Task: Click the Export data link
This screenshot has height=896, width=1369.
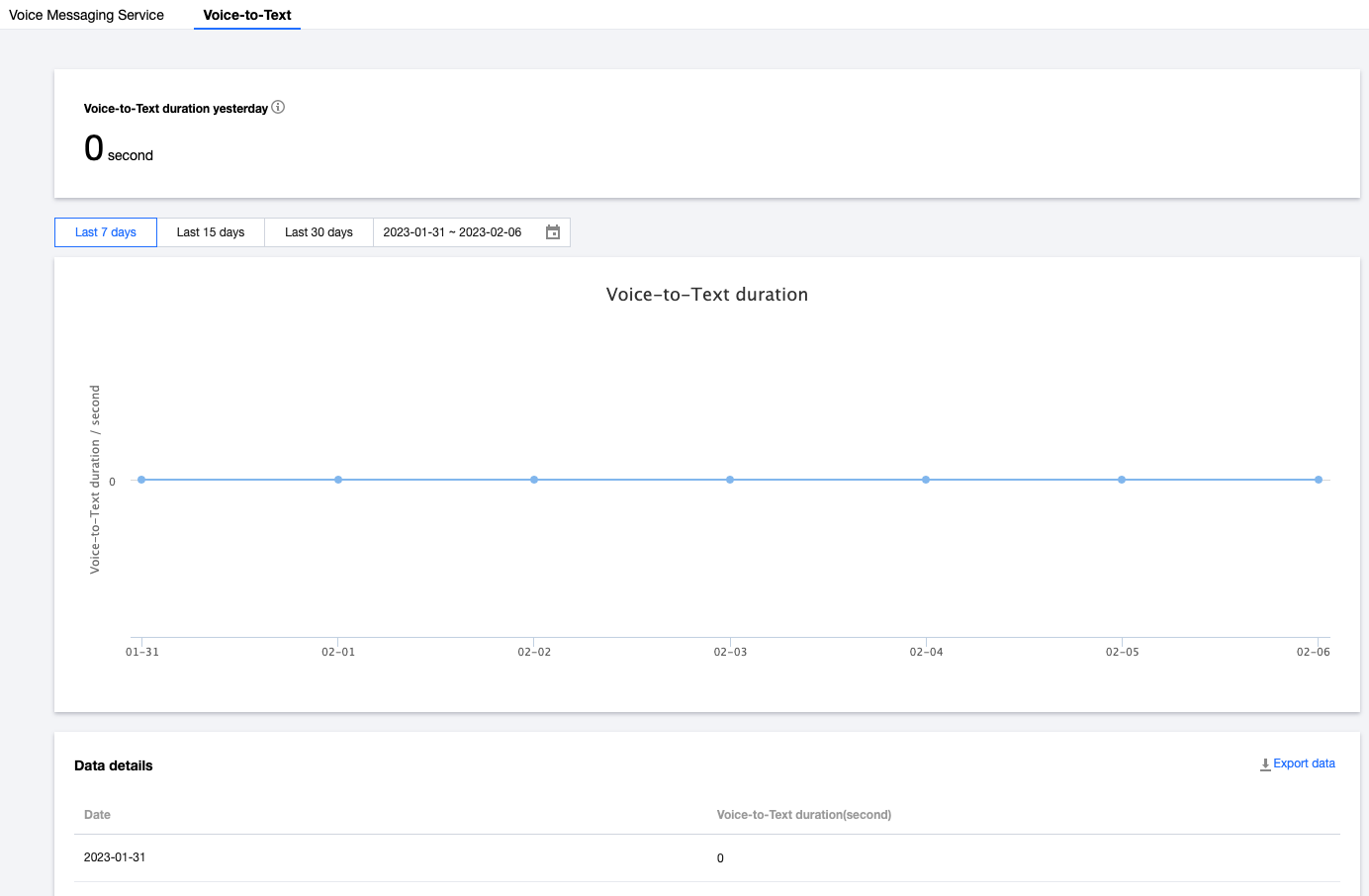Action: [x=1304, y=763]
